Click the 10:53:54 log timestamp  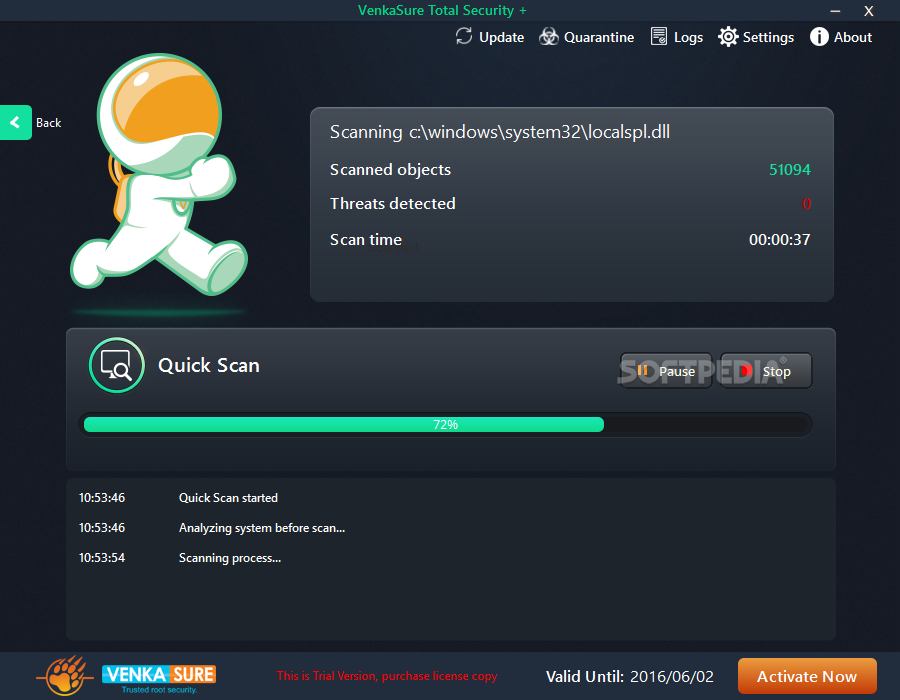102,558
